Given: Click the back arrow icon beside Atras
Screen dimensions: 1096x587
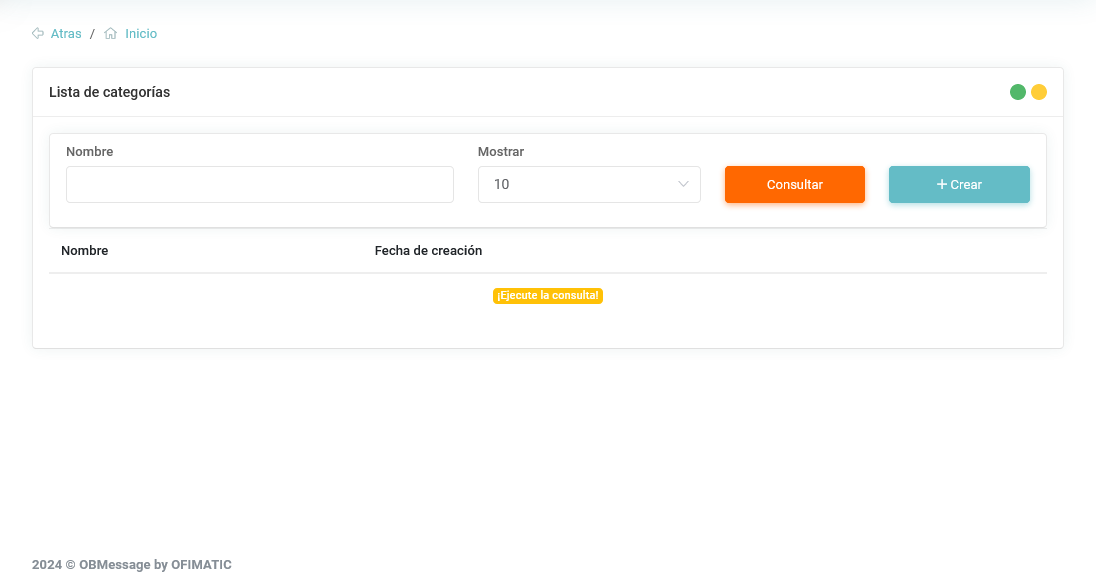Looking at the screenshot, I should click(38, 34).
